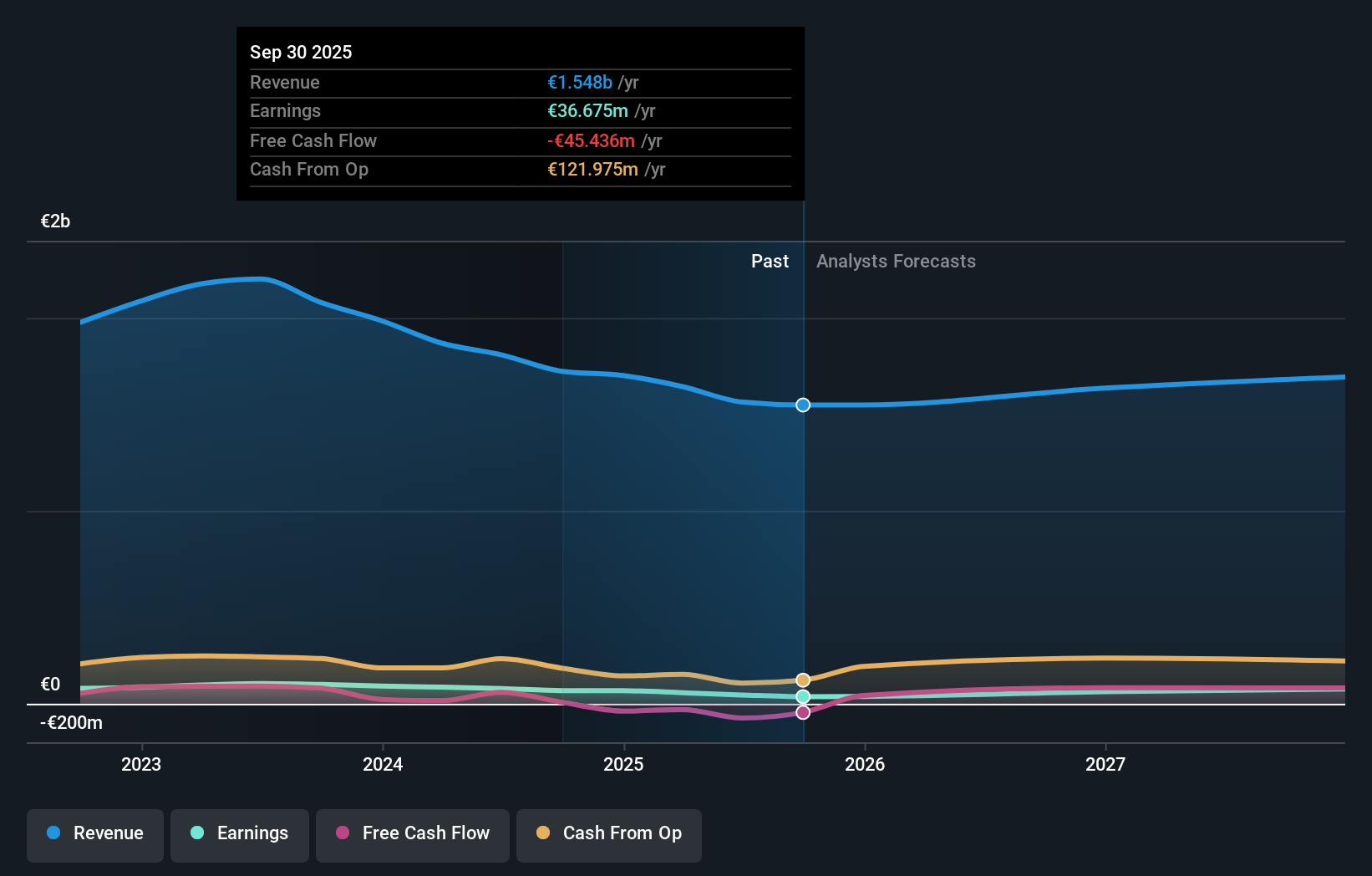This screenshot has height=876, width=1372.
Task: Toggle the Revenue series visibility
Action: [94, 833]
